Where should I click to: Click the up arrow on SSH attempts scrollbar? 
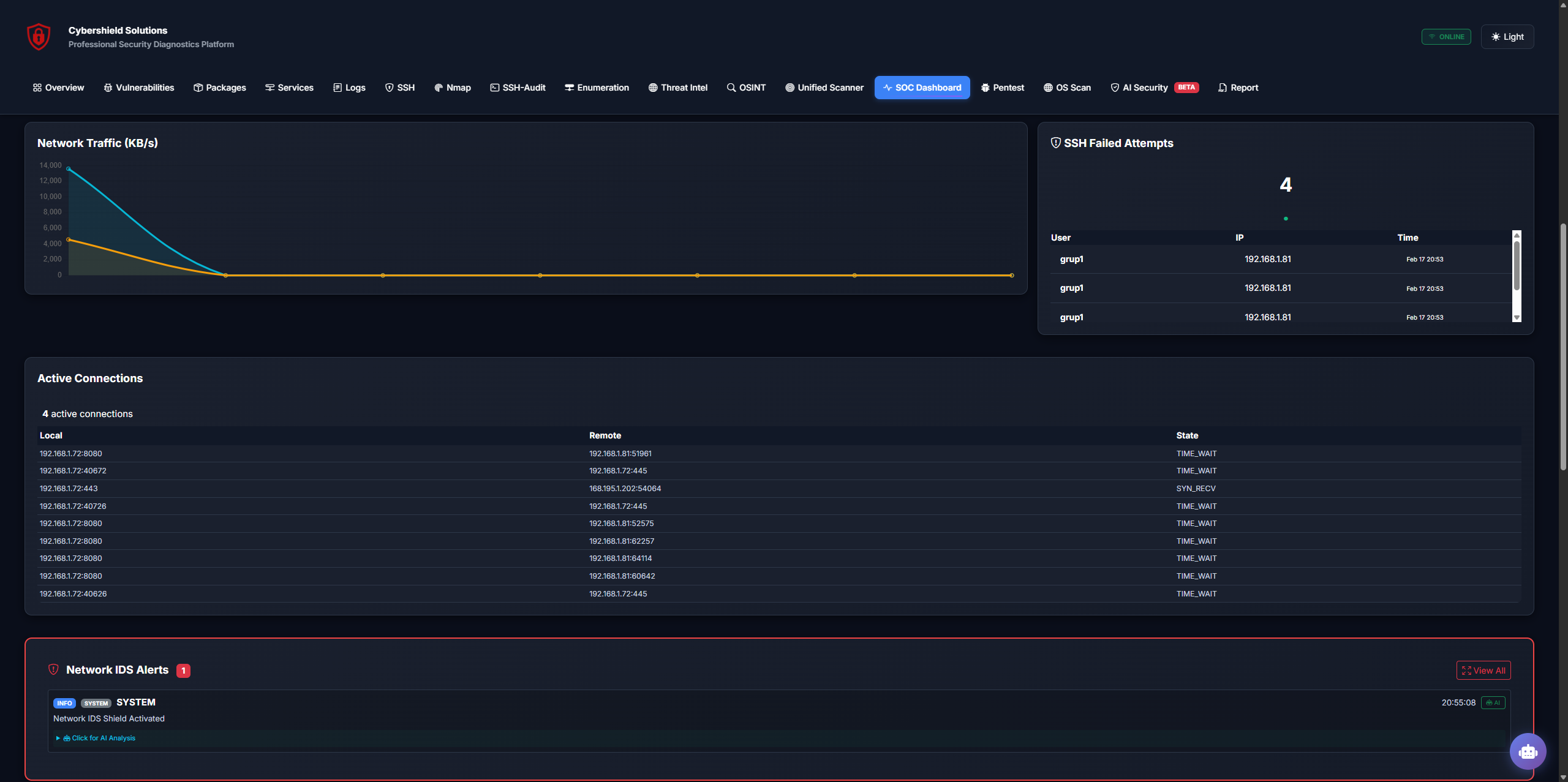[1517, 235]
